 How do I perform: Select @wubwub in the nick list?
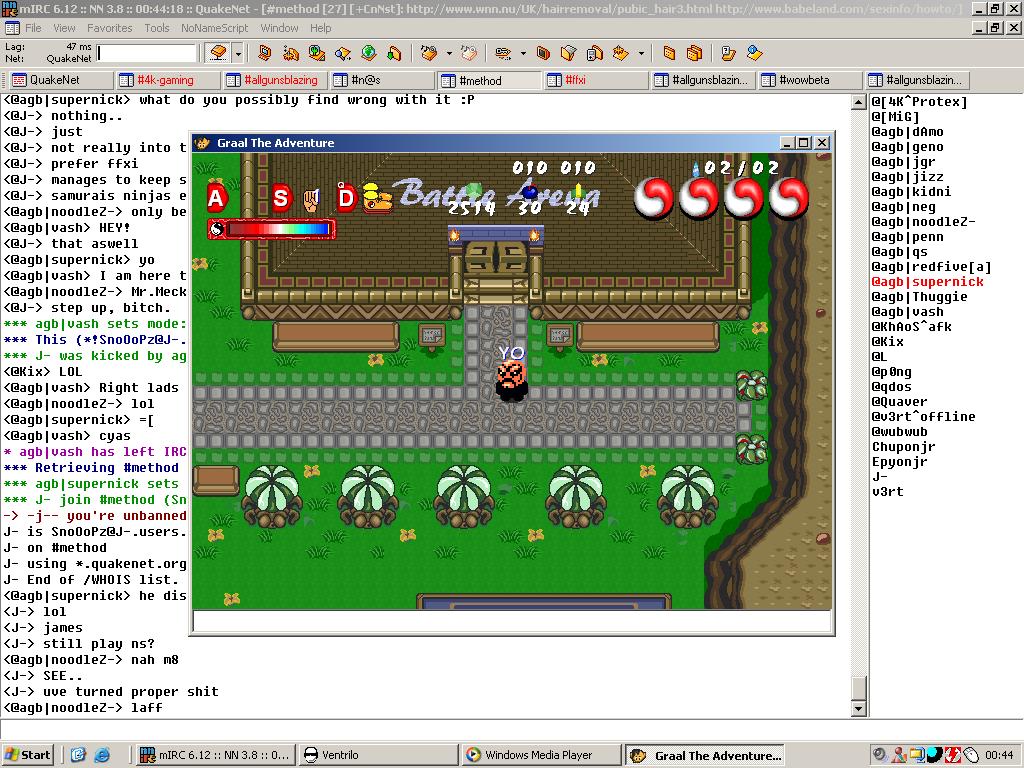(900, 432)
